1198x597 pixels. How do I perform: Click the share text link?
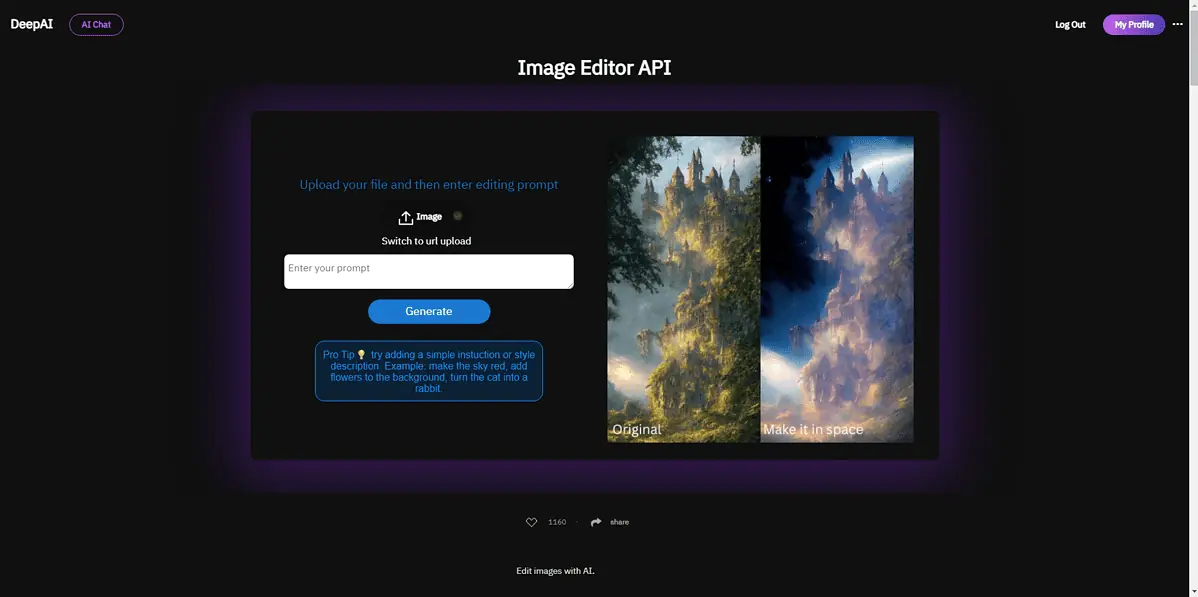pos(619,522)
